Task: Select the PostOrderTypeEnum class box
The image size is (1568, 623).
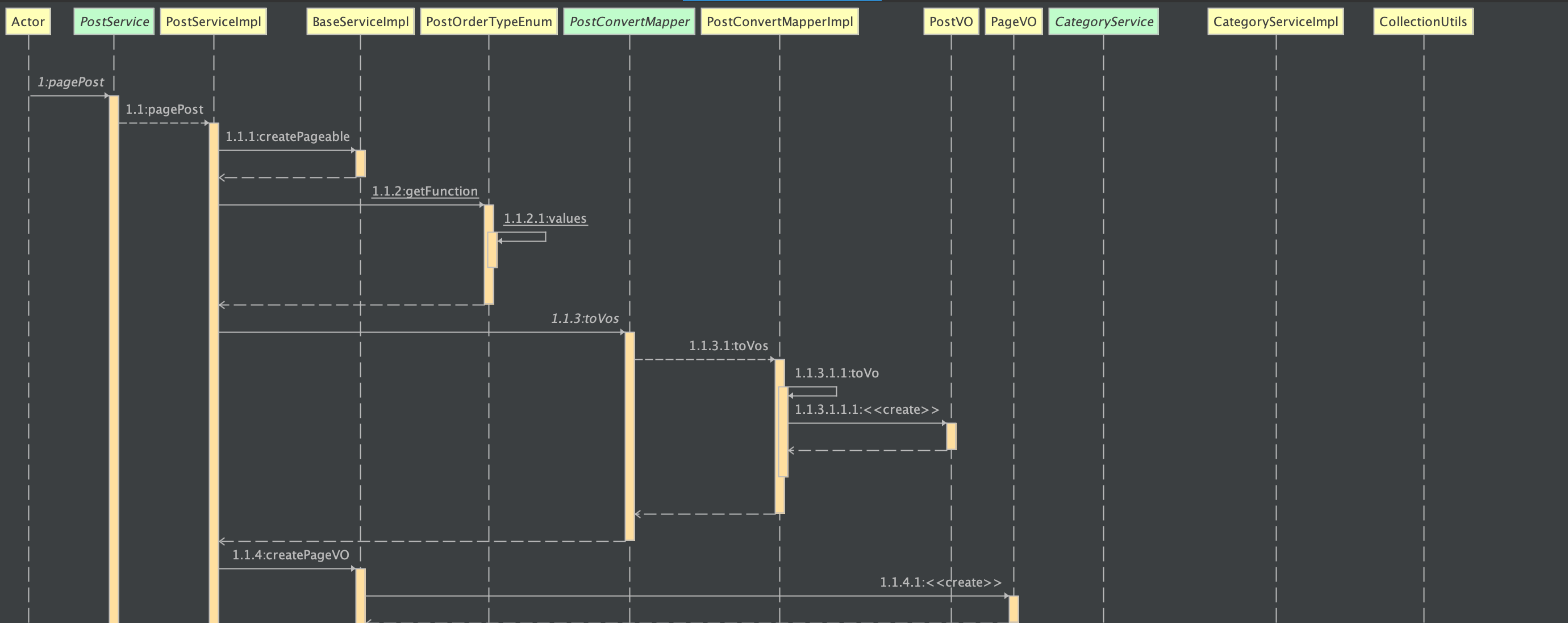Action: 489,22
